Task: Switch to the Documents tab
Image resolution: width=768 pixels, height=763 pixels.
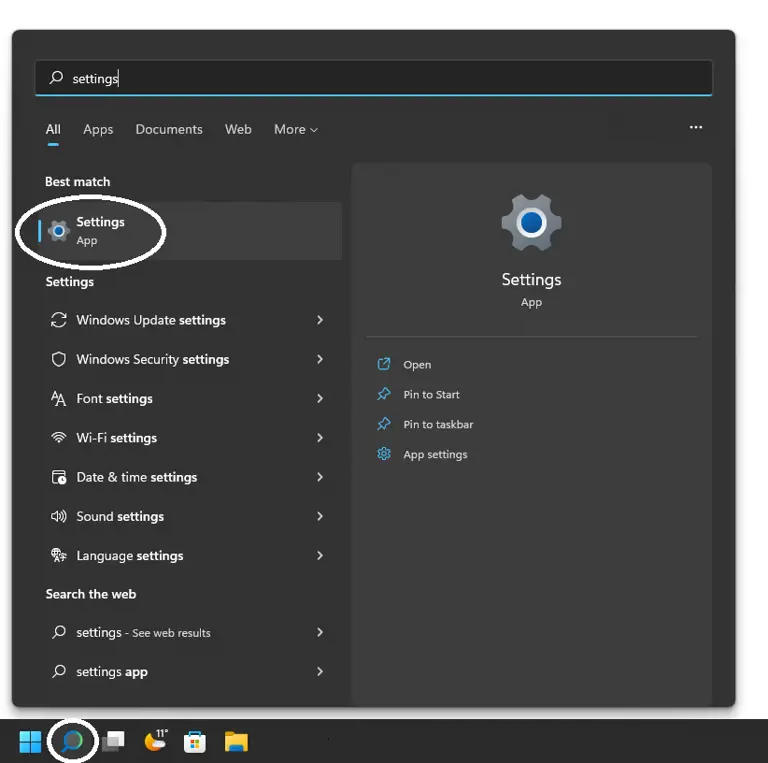Action: coord(169,129)
